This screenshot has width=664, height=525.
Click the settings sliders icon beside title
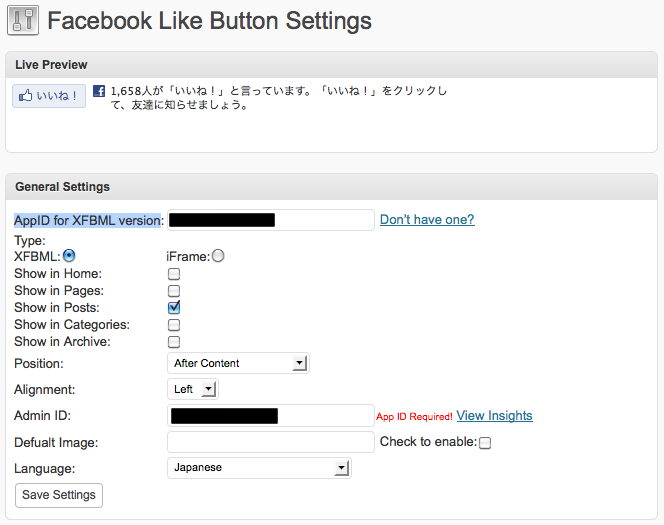click(x=23, y=20)
